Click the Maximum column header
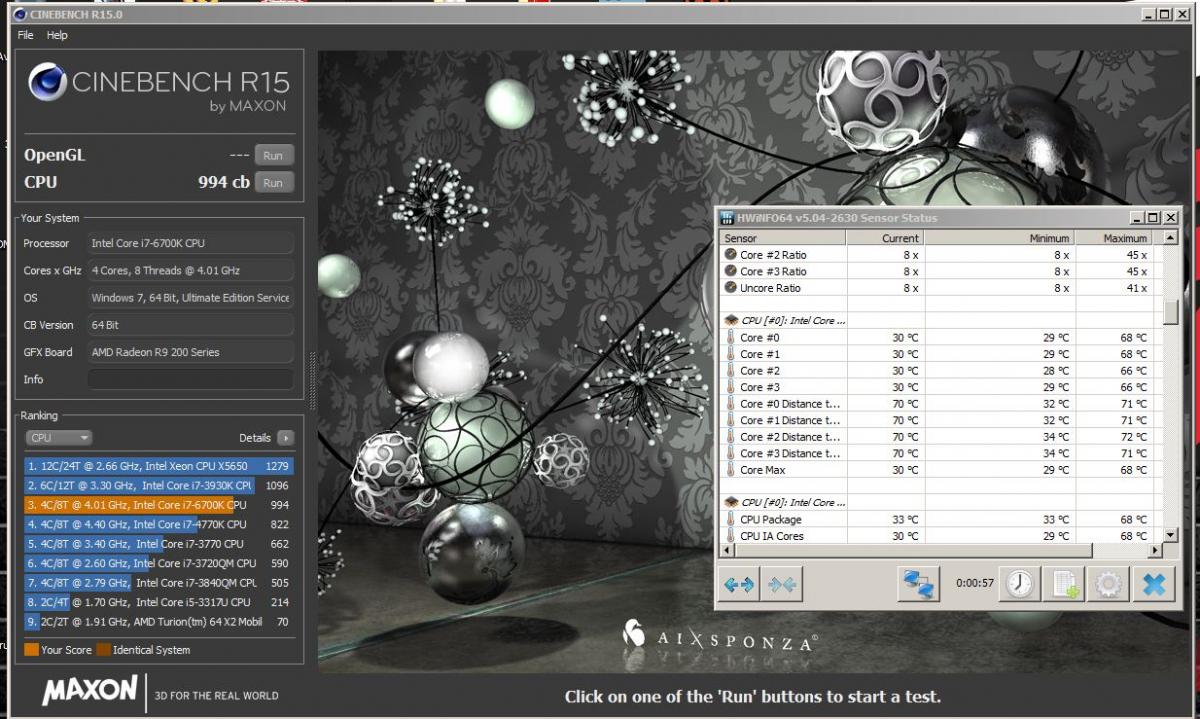 pyautogui.click(x=1113, y=238)
